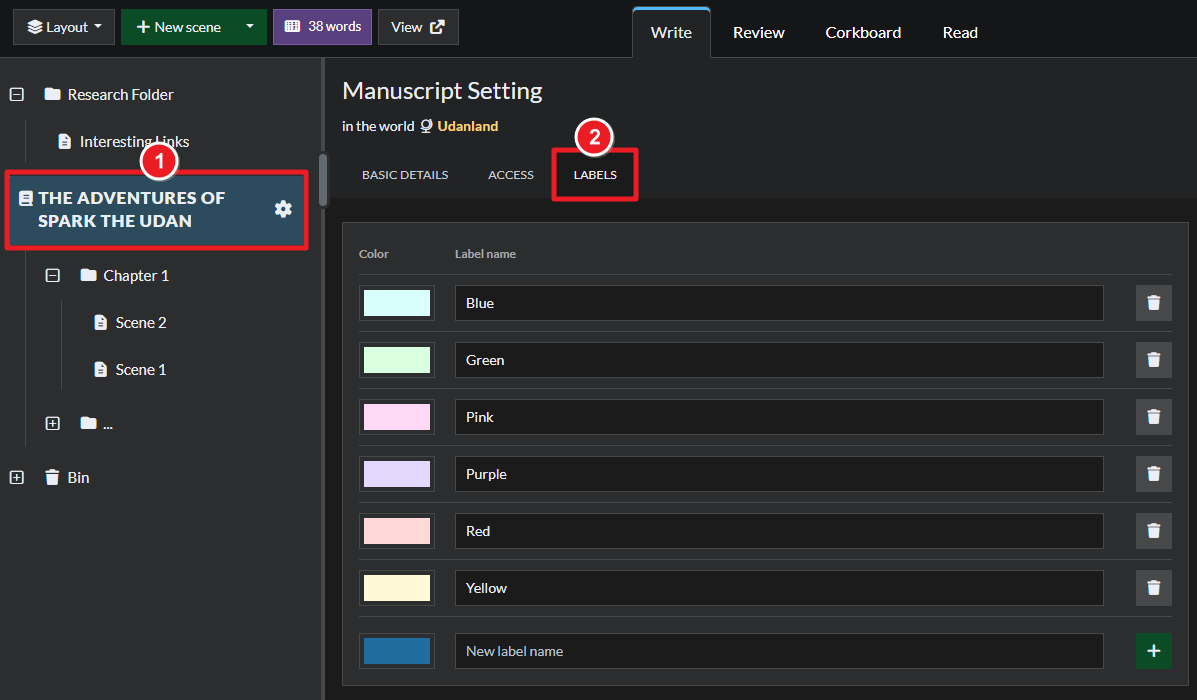This screenshot has height=700, width=1197.
Task: Delete the Purple label
Action: (1153, 474)
